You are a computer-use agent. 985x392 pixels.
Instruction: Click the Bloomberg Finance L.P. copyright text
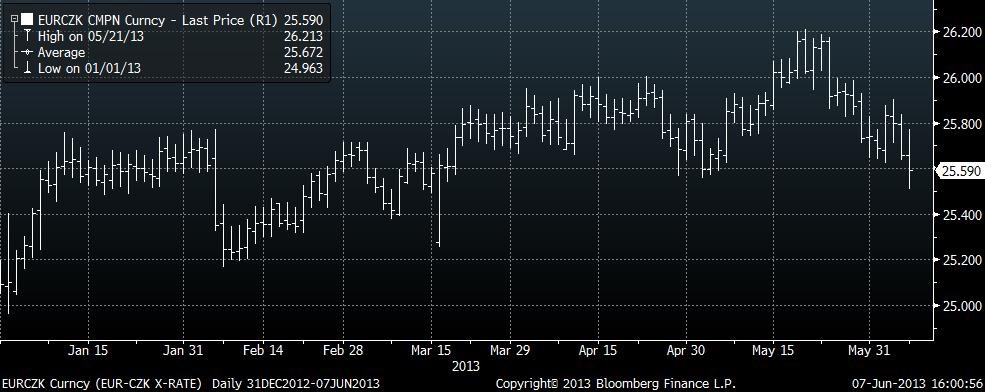615,383
